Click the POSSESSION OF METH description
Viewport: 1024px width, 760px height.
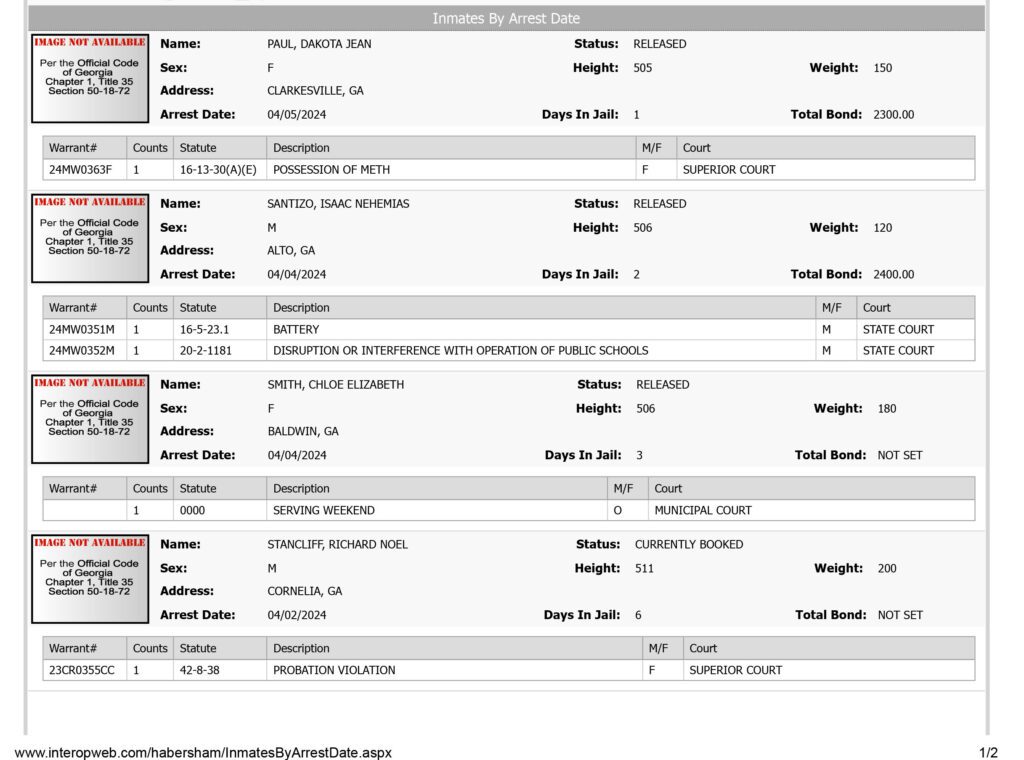[x=332, y=170]
